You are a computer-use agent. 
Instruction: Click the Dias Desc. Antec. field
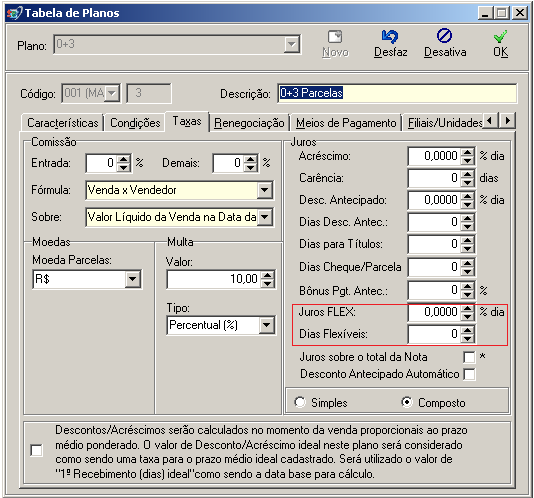(x=435, y=222)
